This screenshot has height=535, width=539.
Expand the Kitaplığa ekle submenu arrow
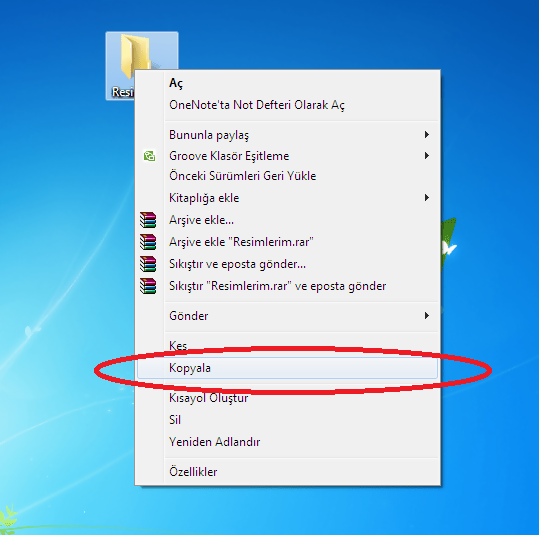427,198
